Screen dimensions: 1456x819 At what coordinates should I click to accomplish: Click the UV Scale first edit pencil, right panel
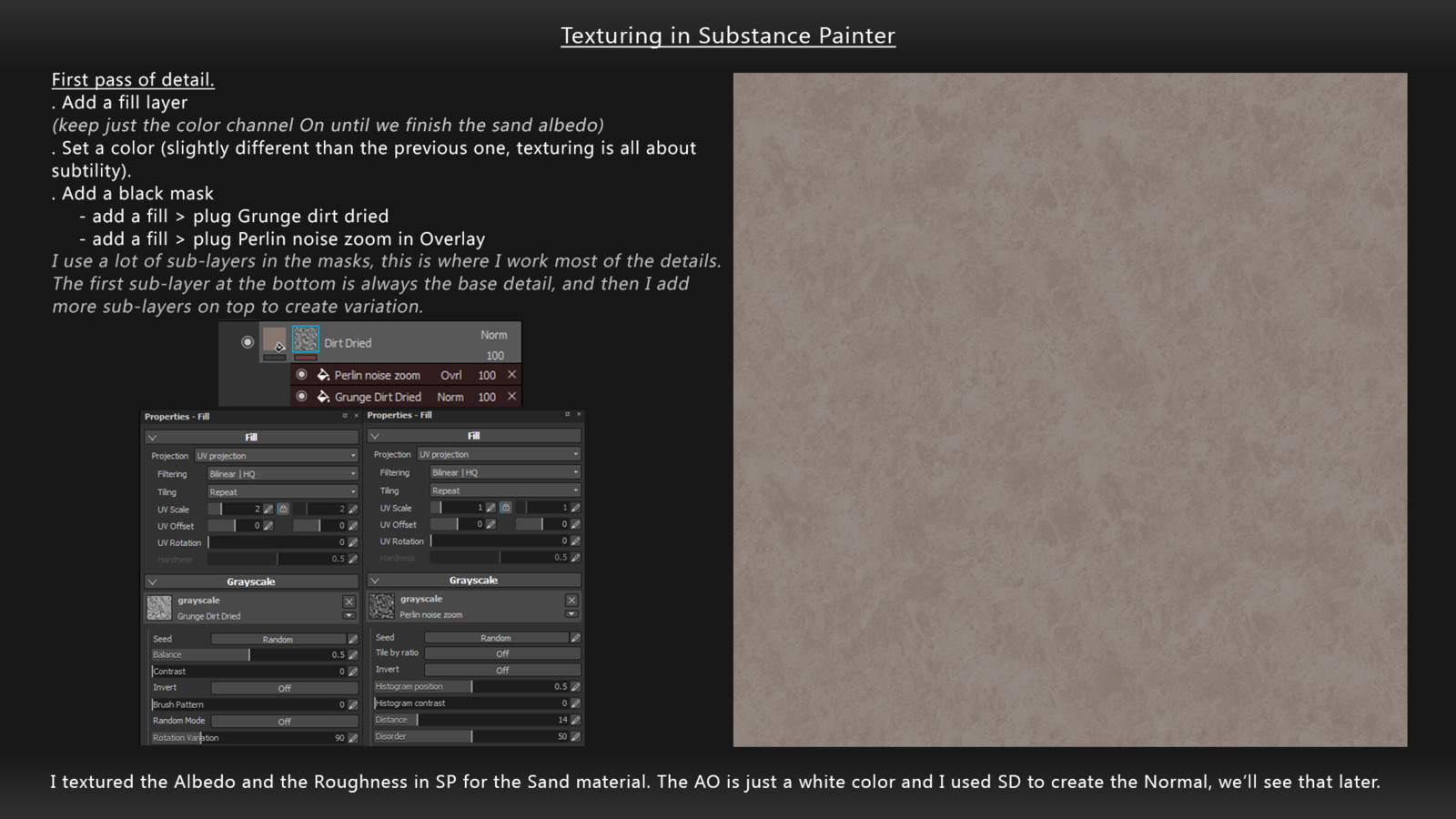490,507
